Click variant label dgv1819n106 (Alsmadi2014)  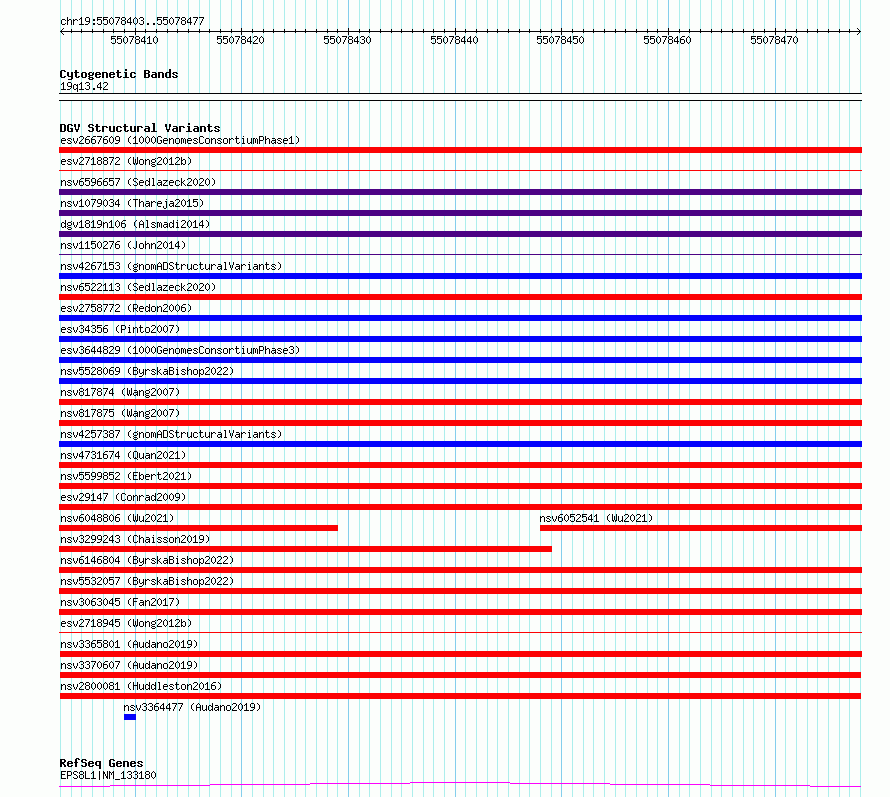[135, 224]
